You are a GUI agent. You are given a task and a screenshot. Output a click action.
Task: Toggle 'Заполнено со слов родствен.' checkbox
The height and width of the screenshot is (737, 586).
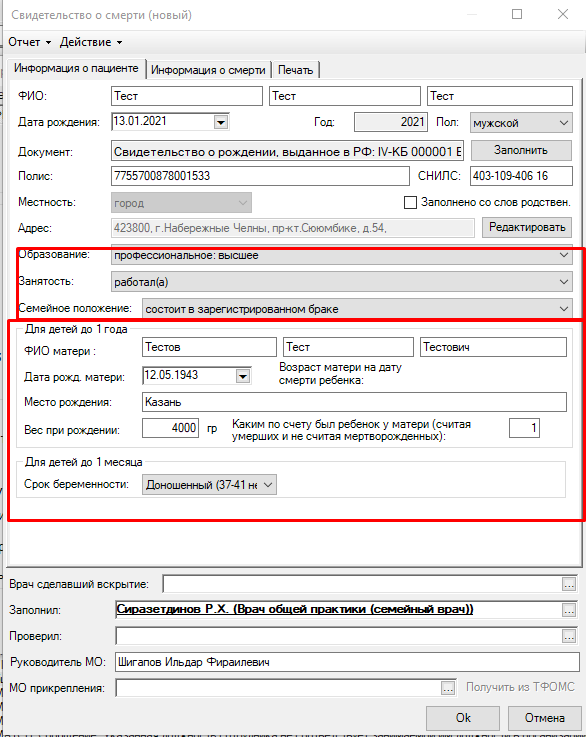click(410, 203)
